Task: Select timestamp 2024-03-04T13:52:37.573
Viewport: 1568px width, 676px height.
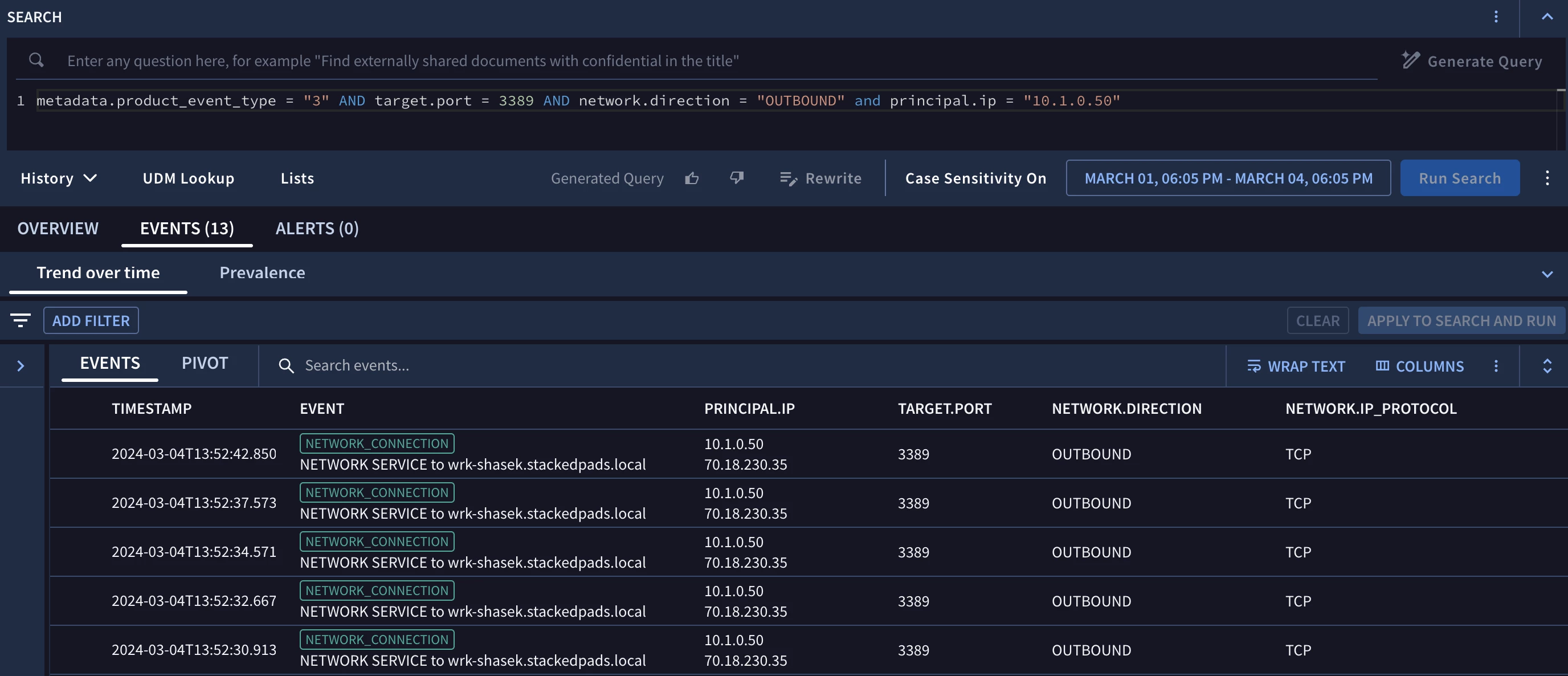Action: click(194, 502)
